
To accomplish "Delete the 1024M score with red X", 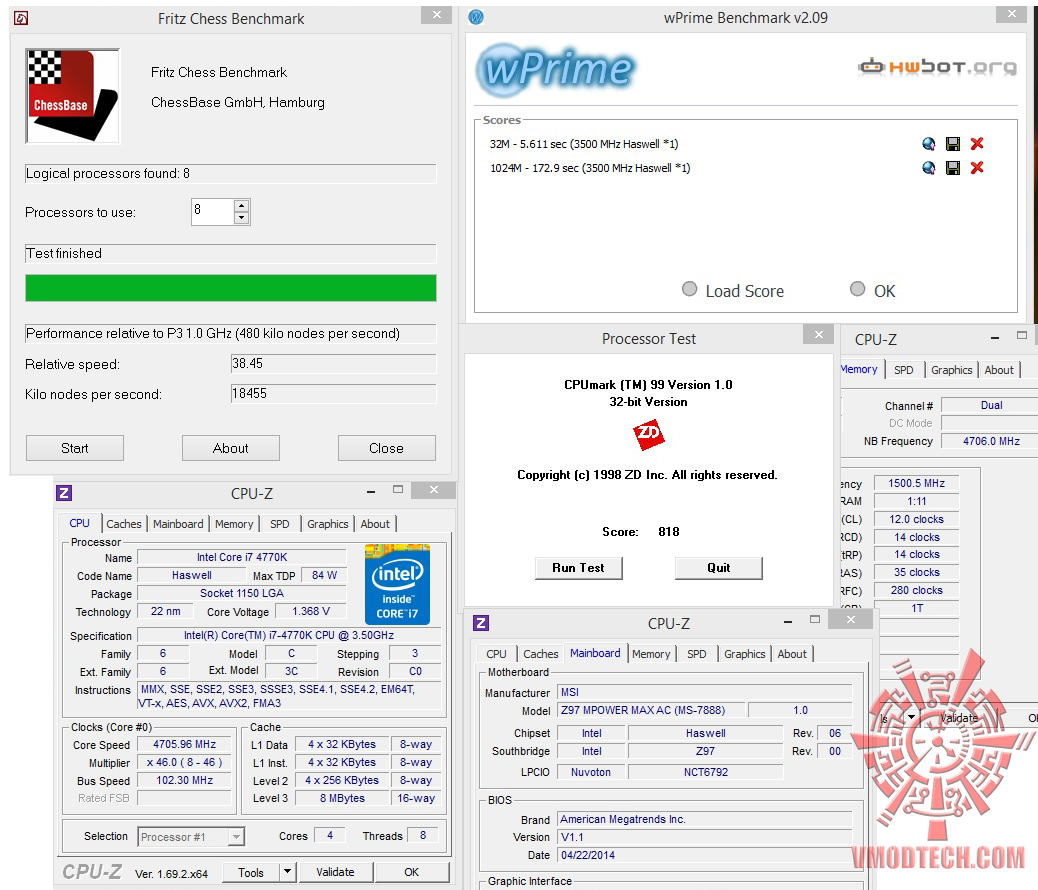I will point(976,167).
